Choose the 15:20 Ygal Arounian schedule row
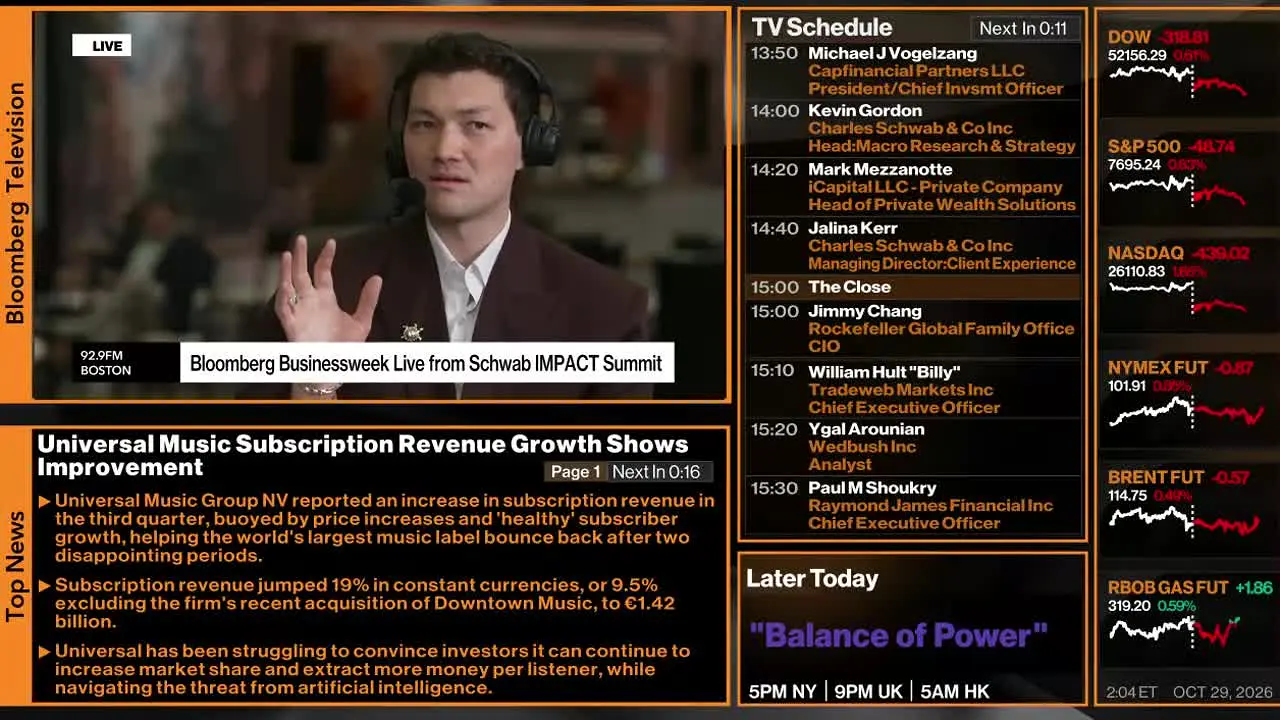 tap(914, 447)
